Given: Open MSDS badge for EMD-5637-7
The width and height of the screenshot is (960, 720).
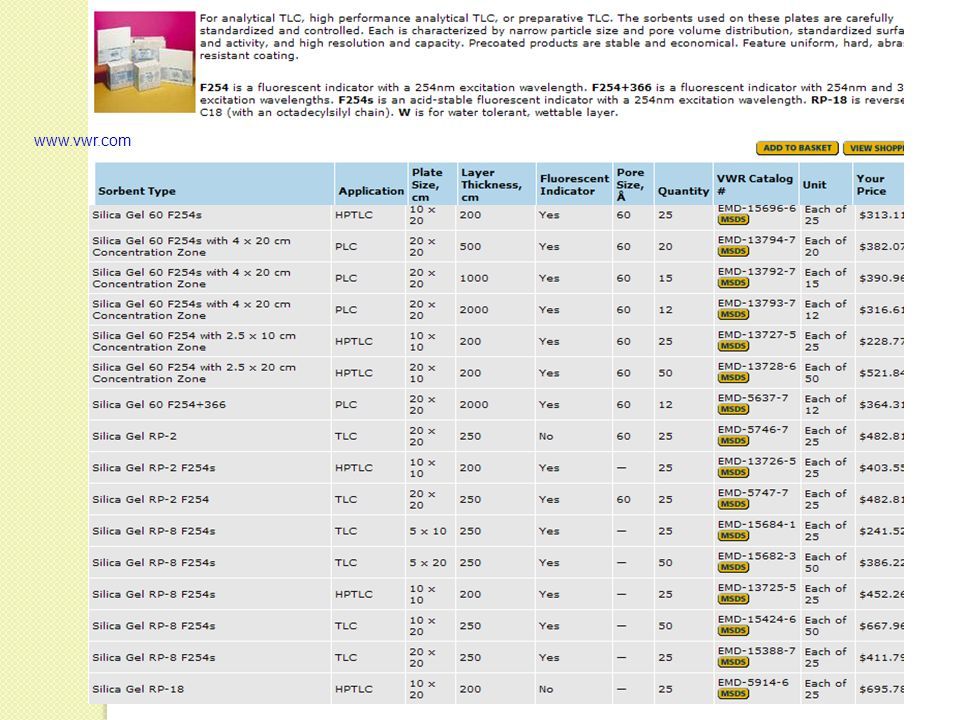Looking at the screenshot, I should (733, 410).
